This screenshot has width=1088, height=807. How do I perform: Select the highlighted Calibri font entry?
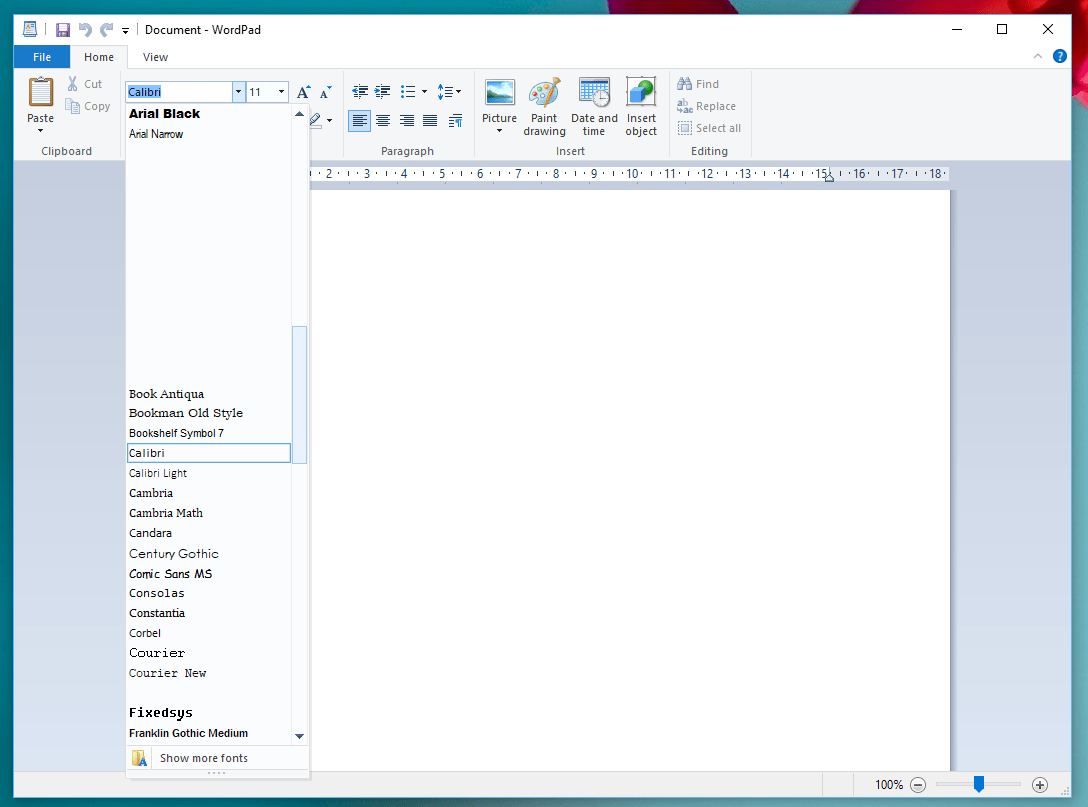208,453
